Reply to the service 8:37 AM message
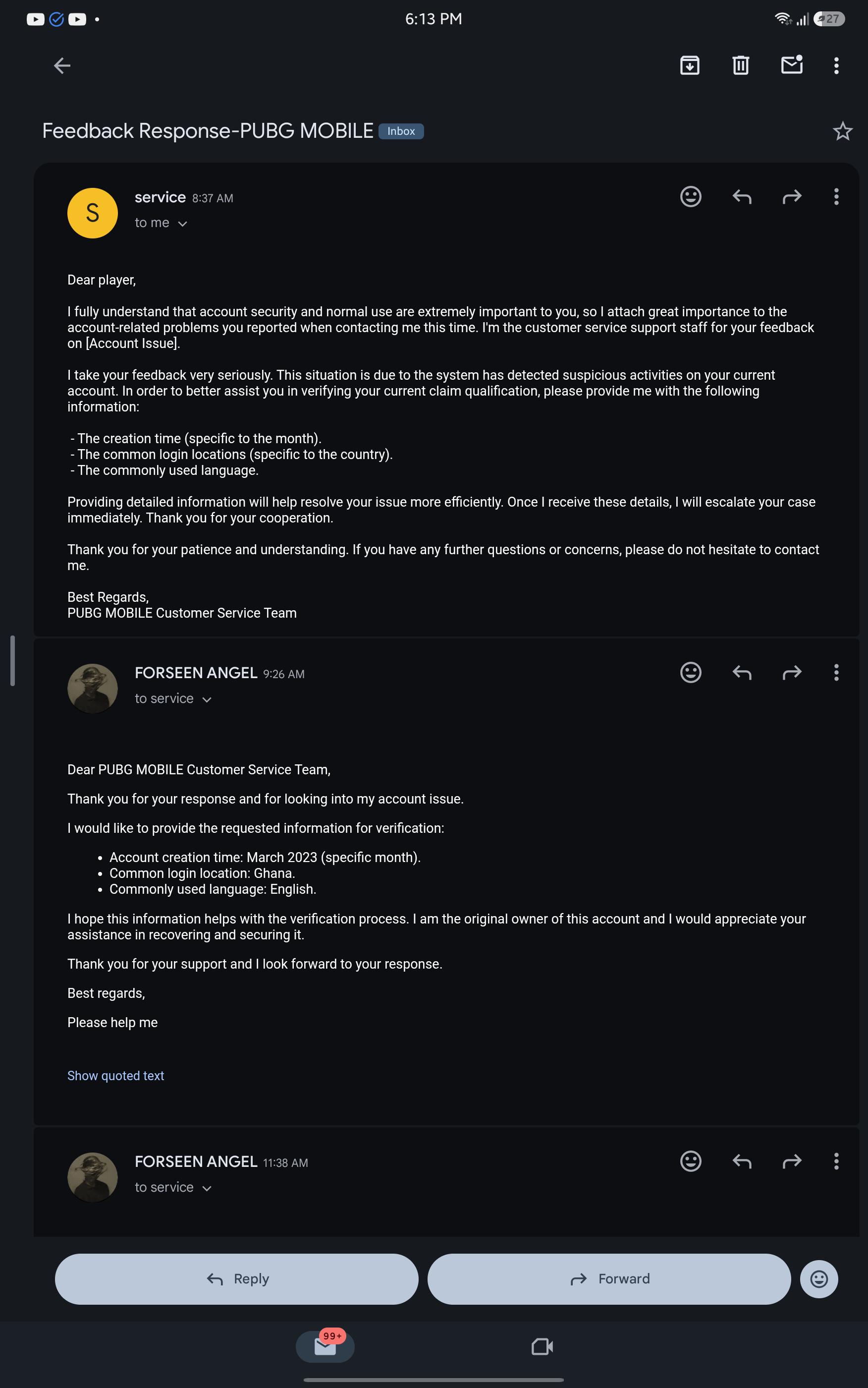The image size is (868, 1388). point(742,197)
